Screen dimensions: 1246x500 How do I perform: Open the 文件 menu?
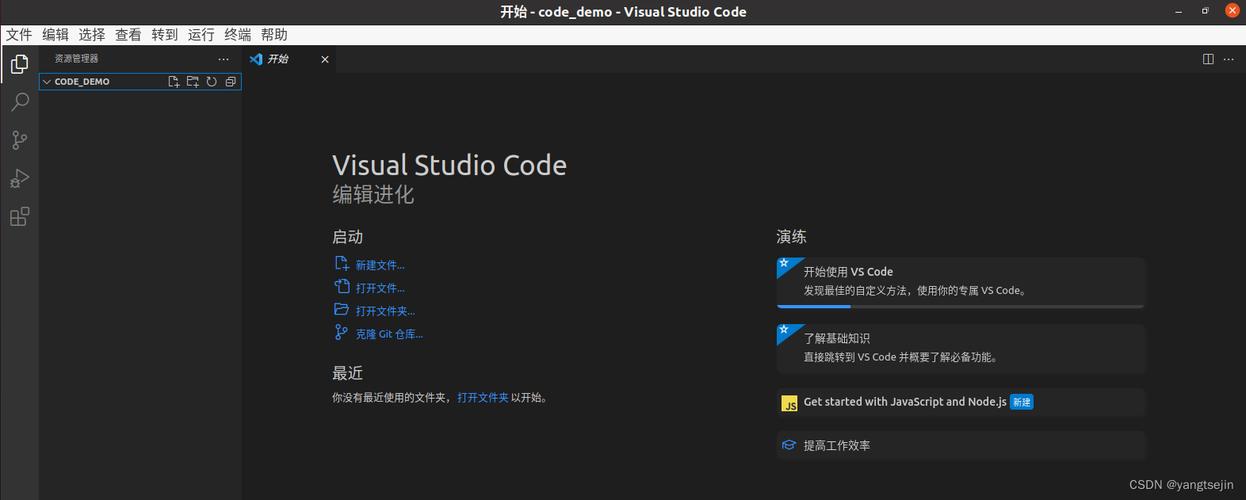coord(19,34)
